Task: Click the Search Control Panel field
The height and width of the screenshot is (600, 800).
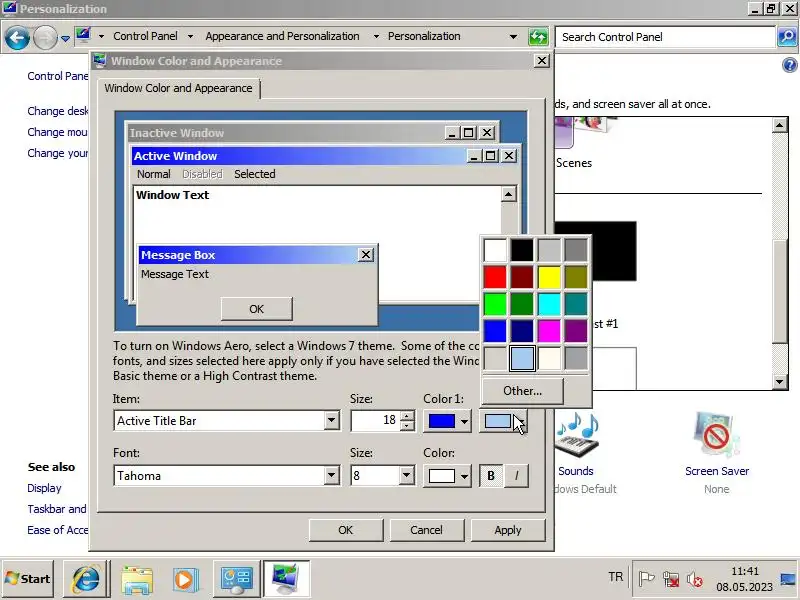Action: point(665,37)
